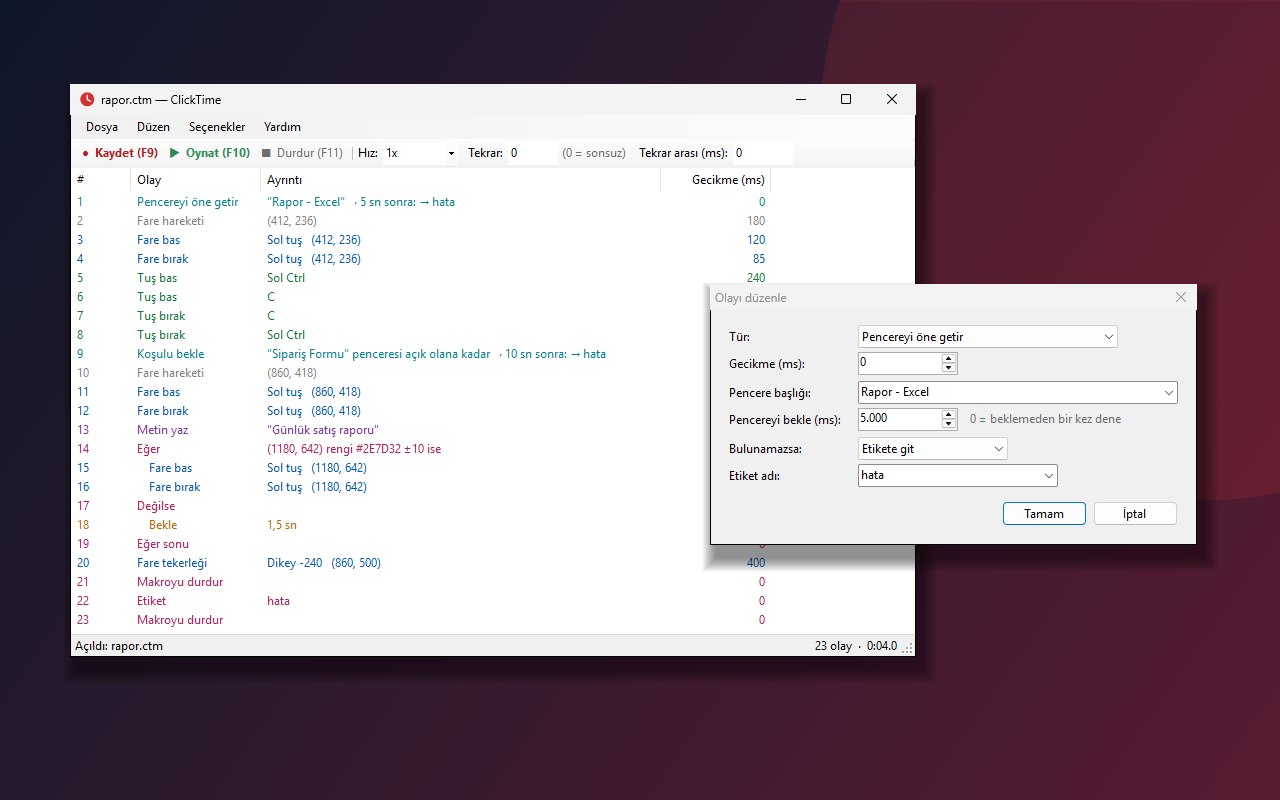The height and width of the screenshot is (800, 1280).
Task: Open the Düzen menu
Action: pyautogui.click(x=153, y=127)
